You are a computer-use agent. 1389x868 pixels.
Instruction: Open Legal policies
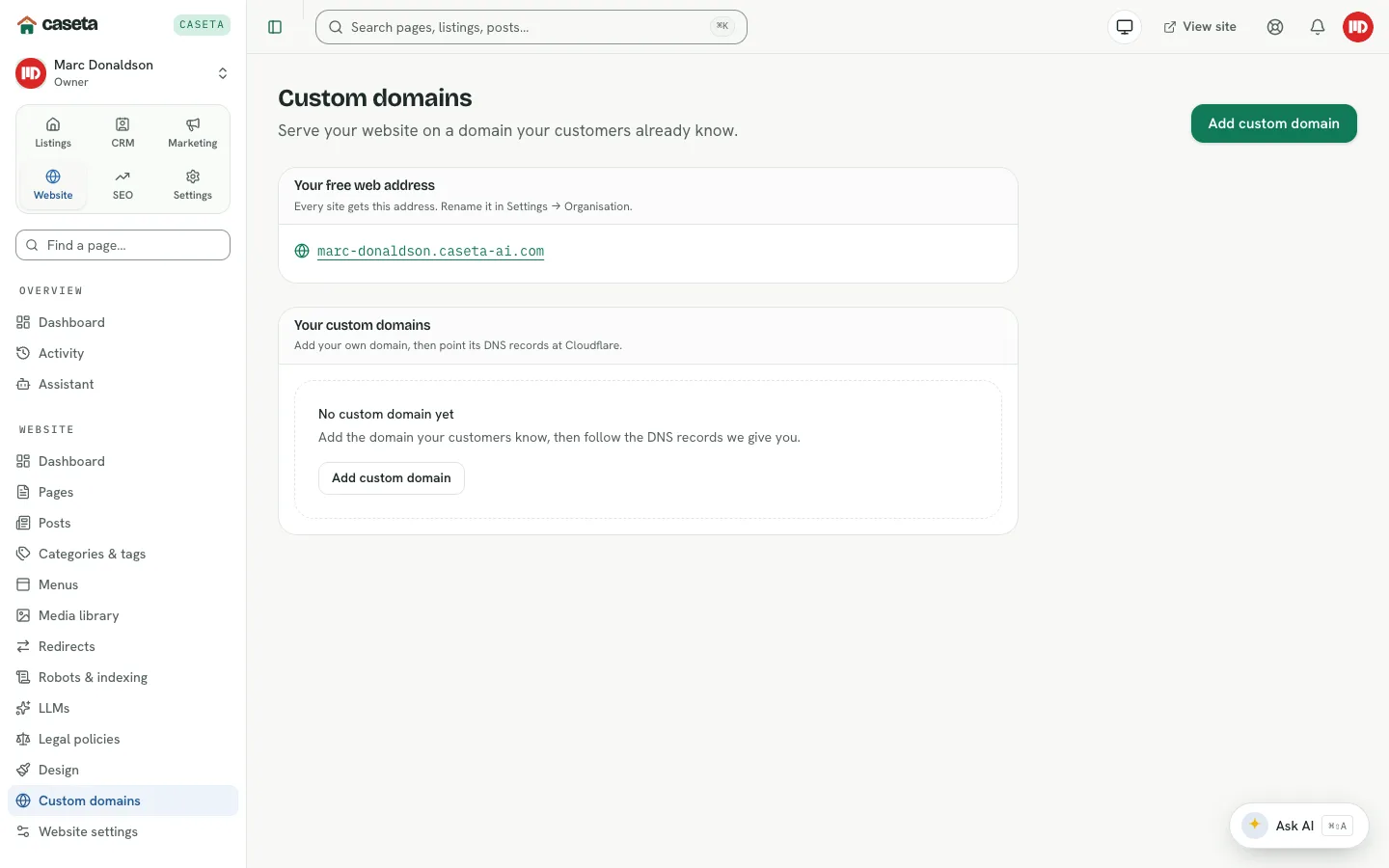coord(123,739)
